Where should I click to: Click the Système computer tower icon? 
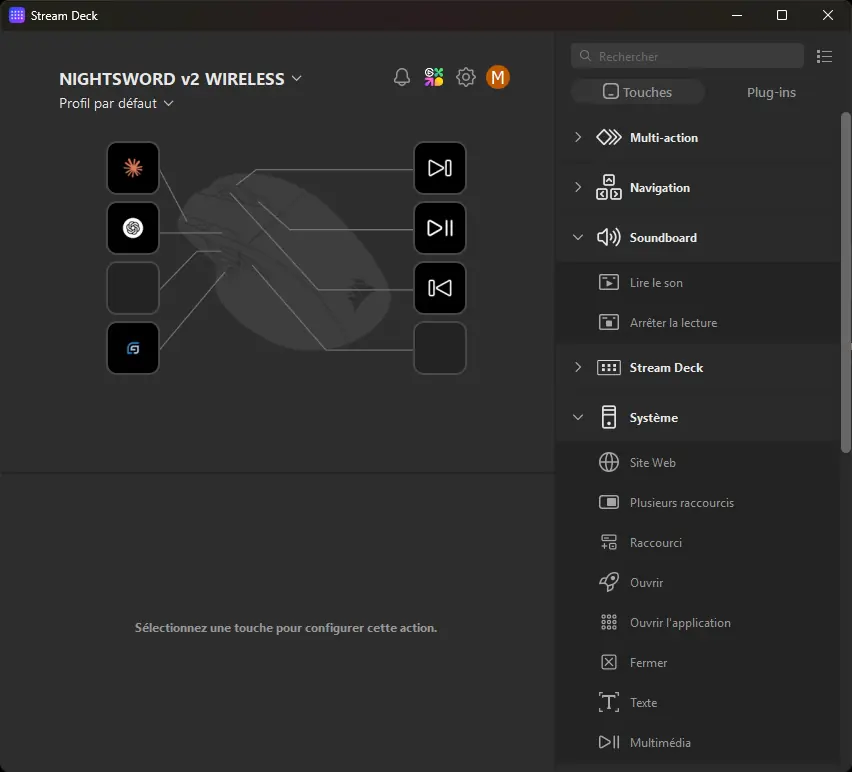pos(609,417)
